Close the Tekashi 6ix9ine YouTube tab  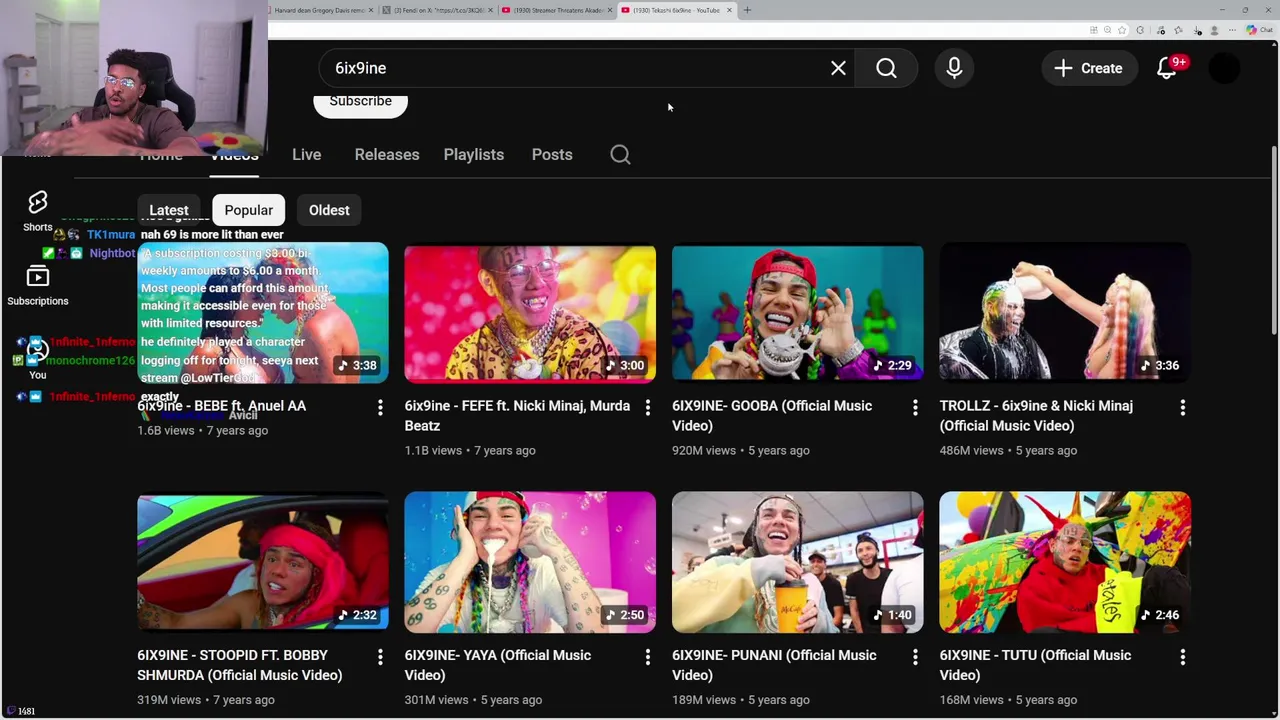[729, 10]
